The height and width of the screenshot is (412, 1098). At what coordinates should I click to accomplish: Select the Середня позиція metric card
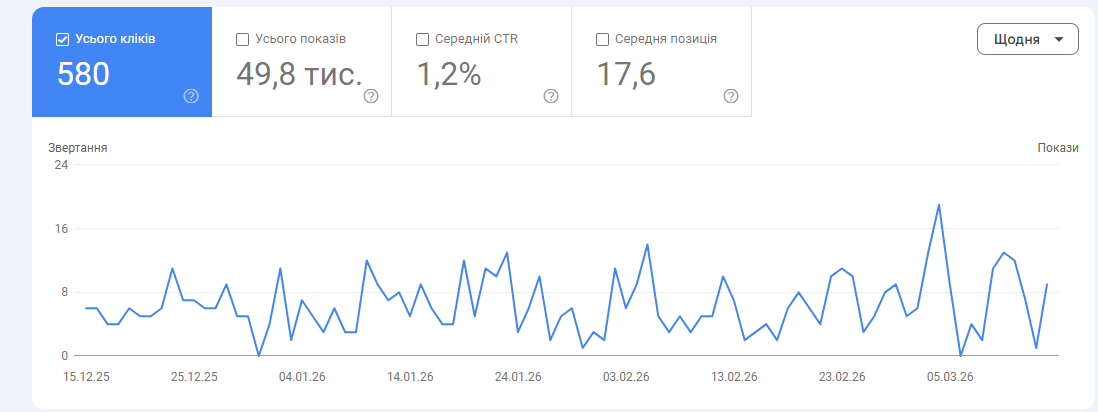pyautogui.click(x=662, y=62)
